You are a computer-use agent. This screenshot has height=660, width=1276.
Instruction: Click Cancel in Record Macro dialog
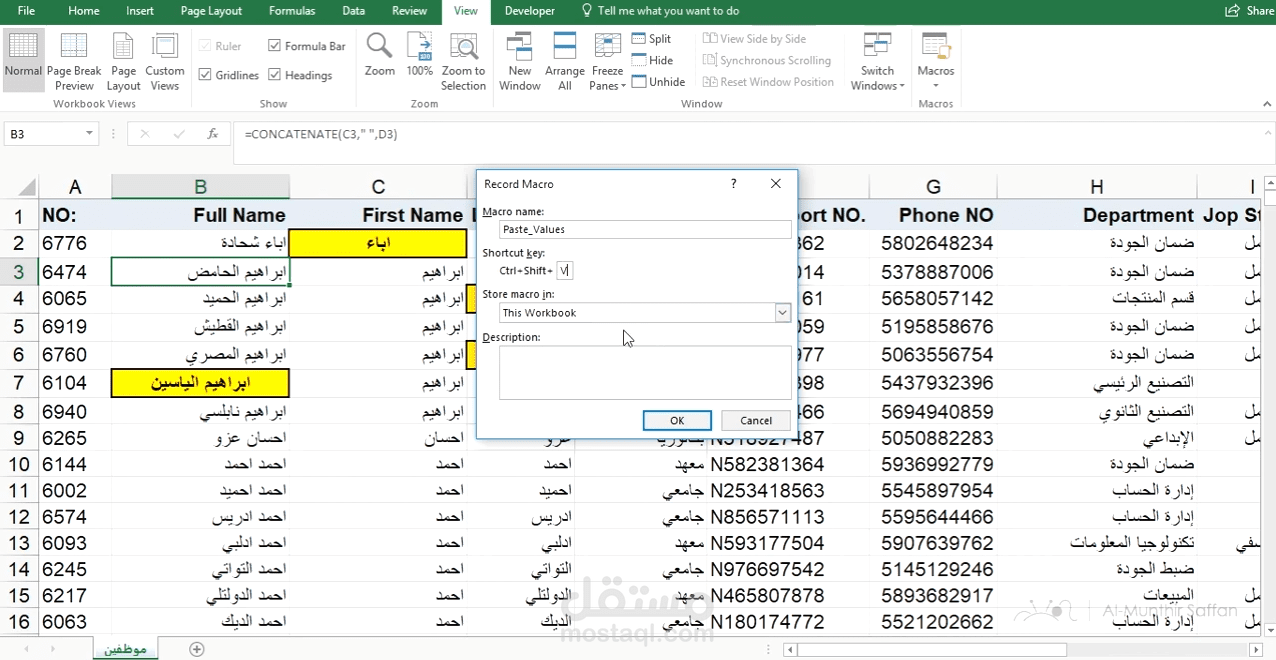coord(756,421)
